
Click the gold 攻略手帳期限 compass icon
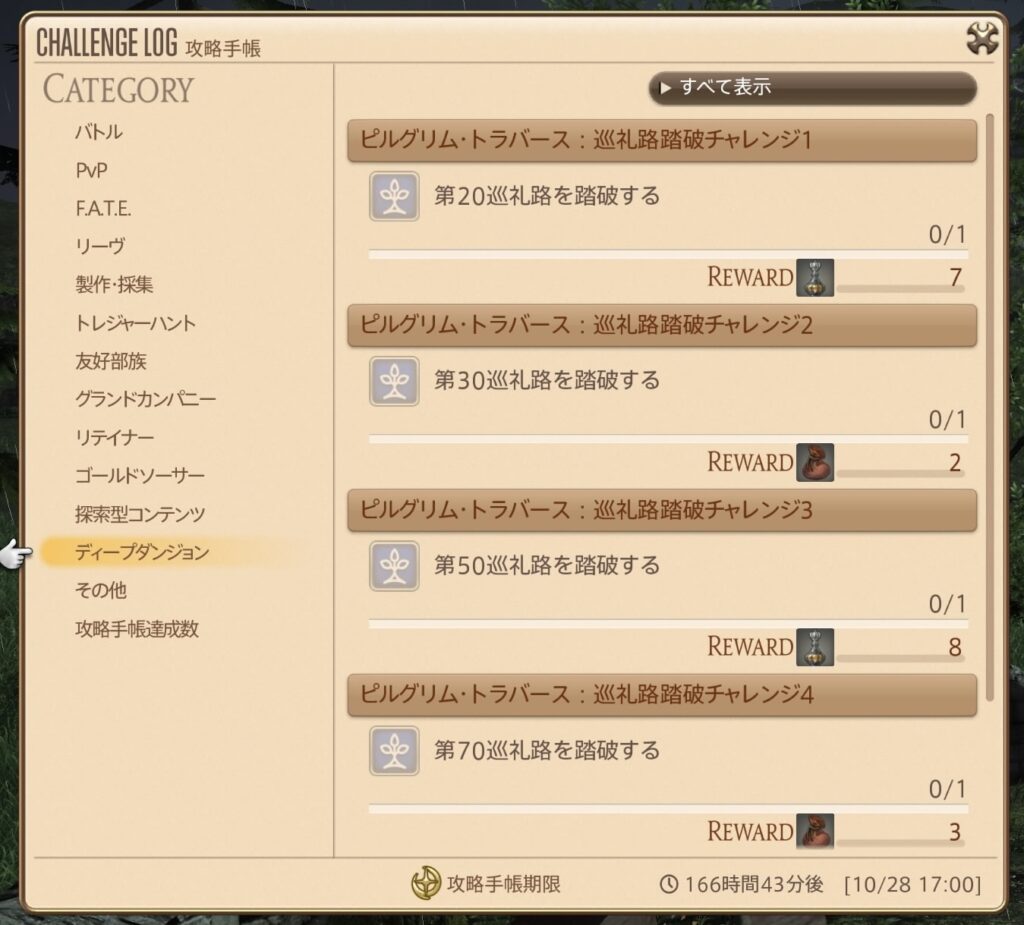(426, 883)
